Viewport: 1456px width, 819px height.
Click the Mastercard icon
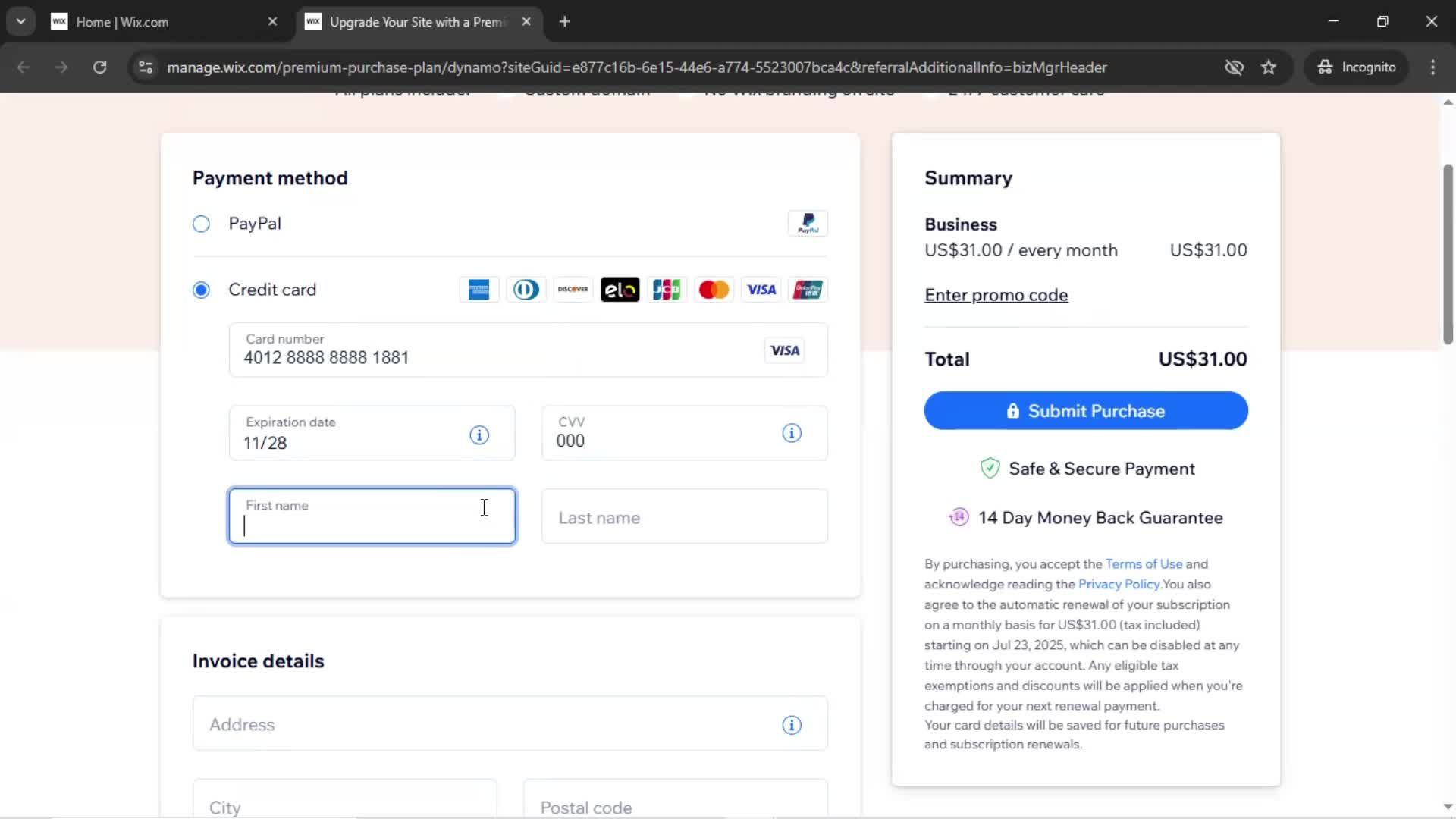pos(714,290)
